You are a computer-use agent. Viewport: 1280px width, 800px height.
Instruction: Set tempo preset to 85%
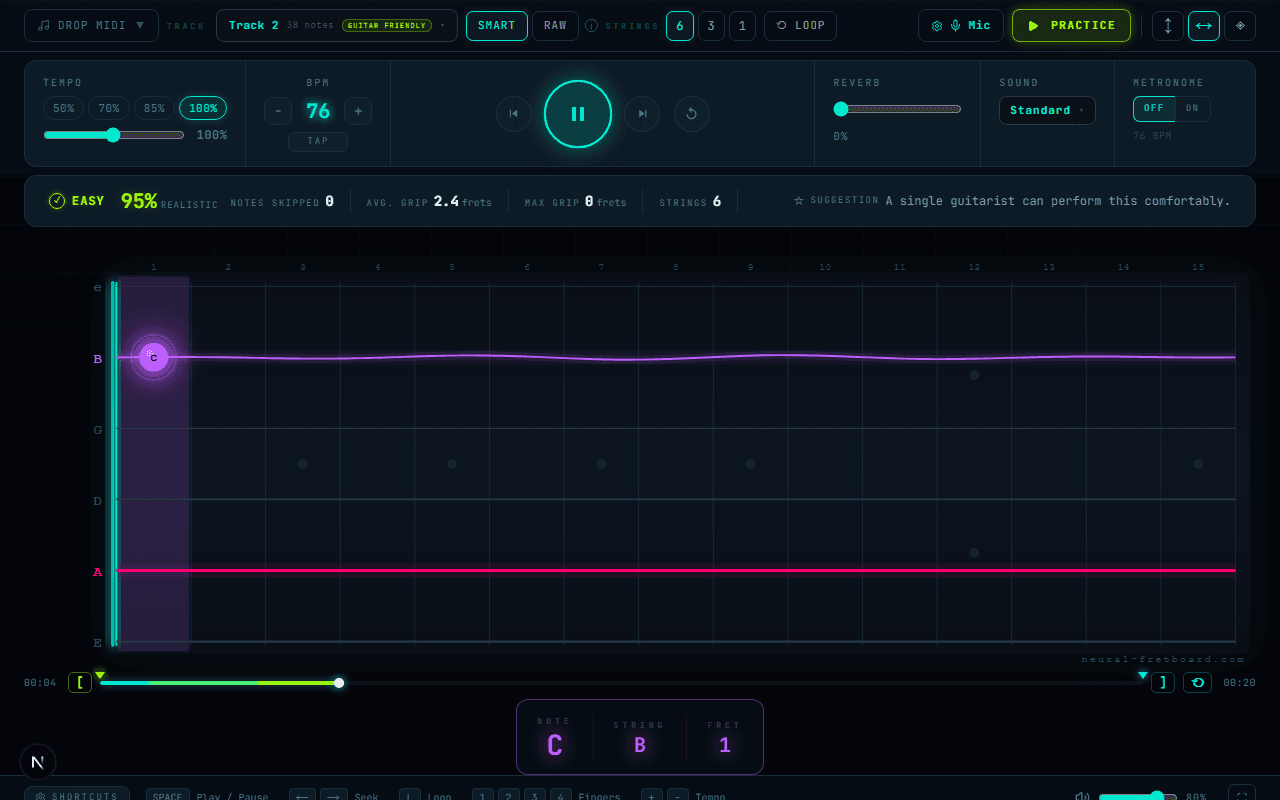(x=155, y=108)
